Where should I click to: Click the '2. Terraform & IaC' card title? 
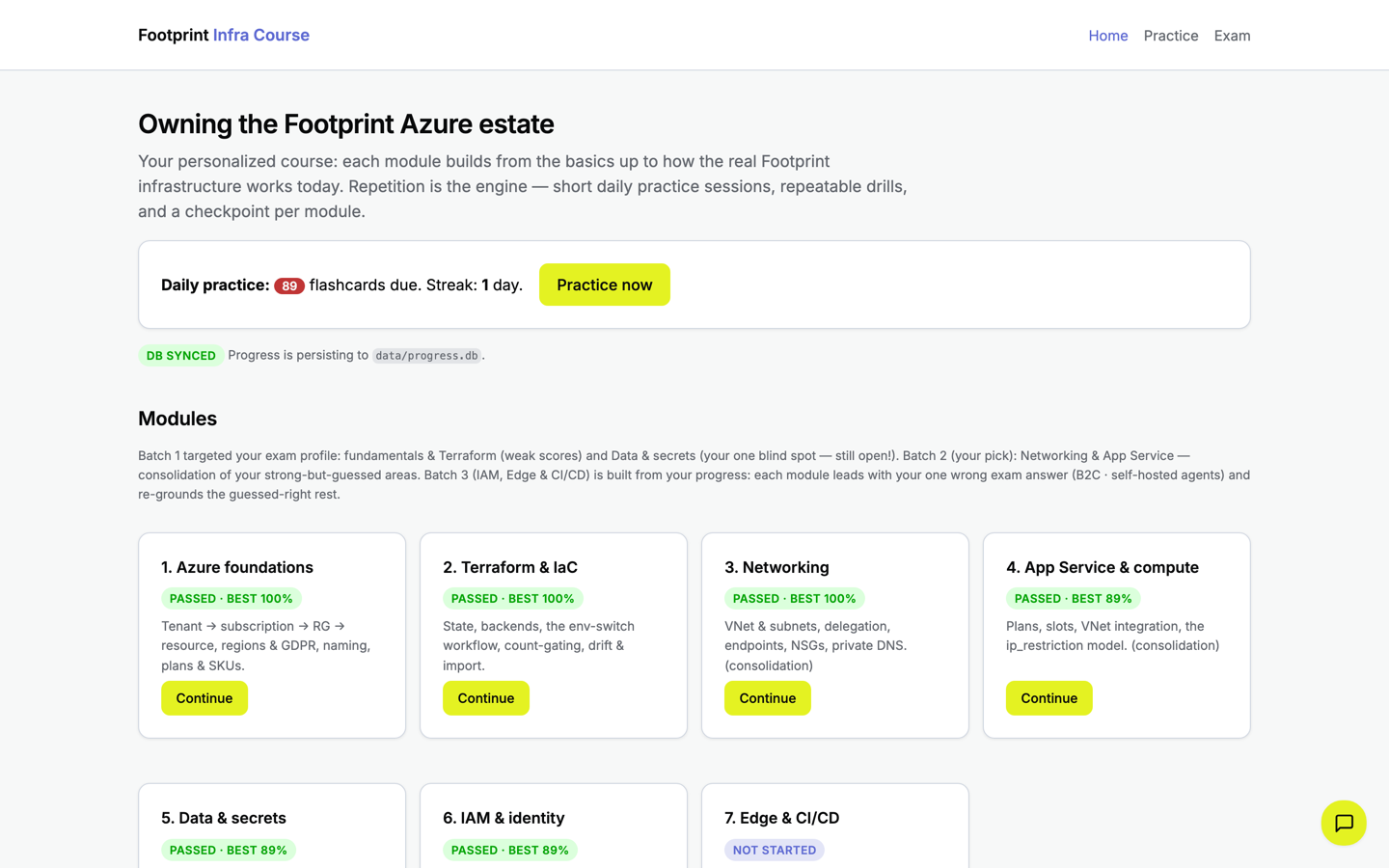click(510, 567)
